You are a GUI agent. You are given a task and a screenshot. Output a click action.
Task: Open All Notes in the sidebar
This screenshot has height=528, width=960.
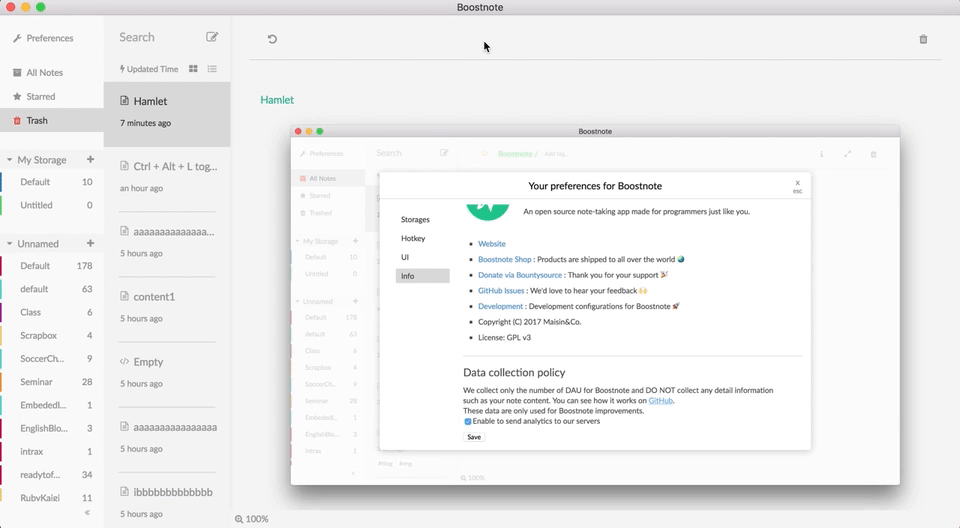pos(51,72)
